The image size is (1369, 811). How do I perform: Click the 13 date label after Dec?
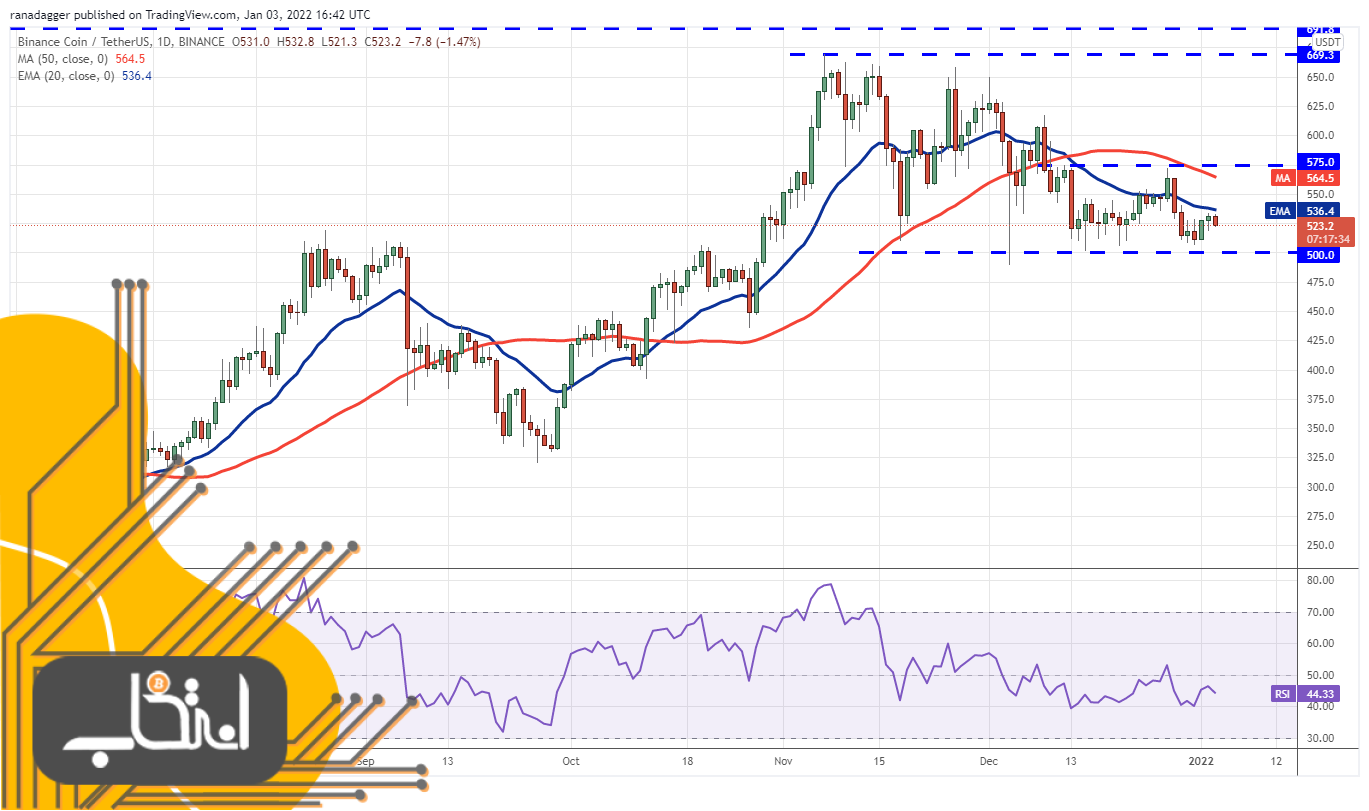(1070, 761)
